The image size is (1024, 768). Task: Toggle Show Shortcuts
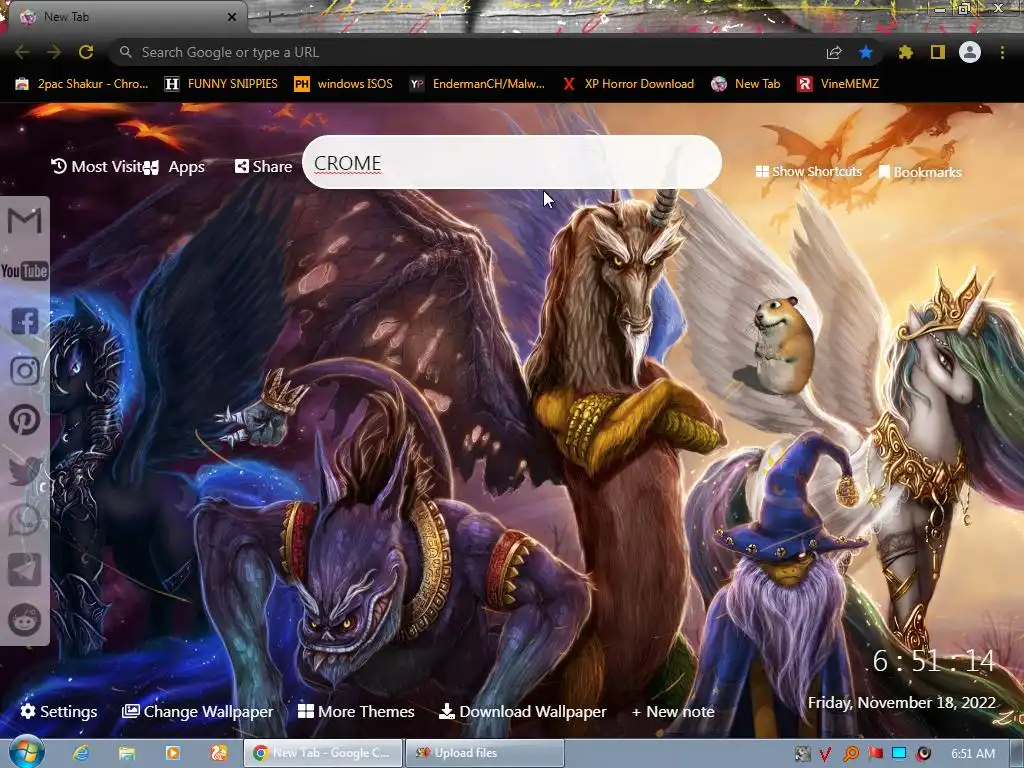tap(808, 172)
